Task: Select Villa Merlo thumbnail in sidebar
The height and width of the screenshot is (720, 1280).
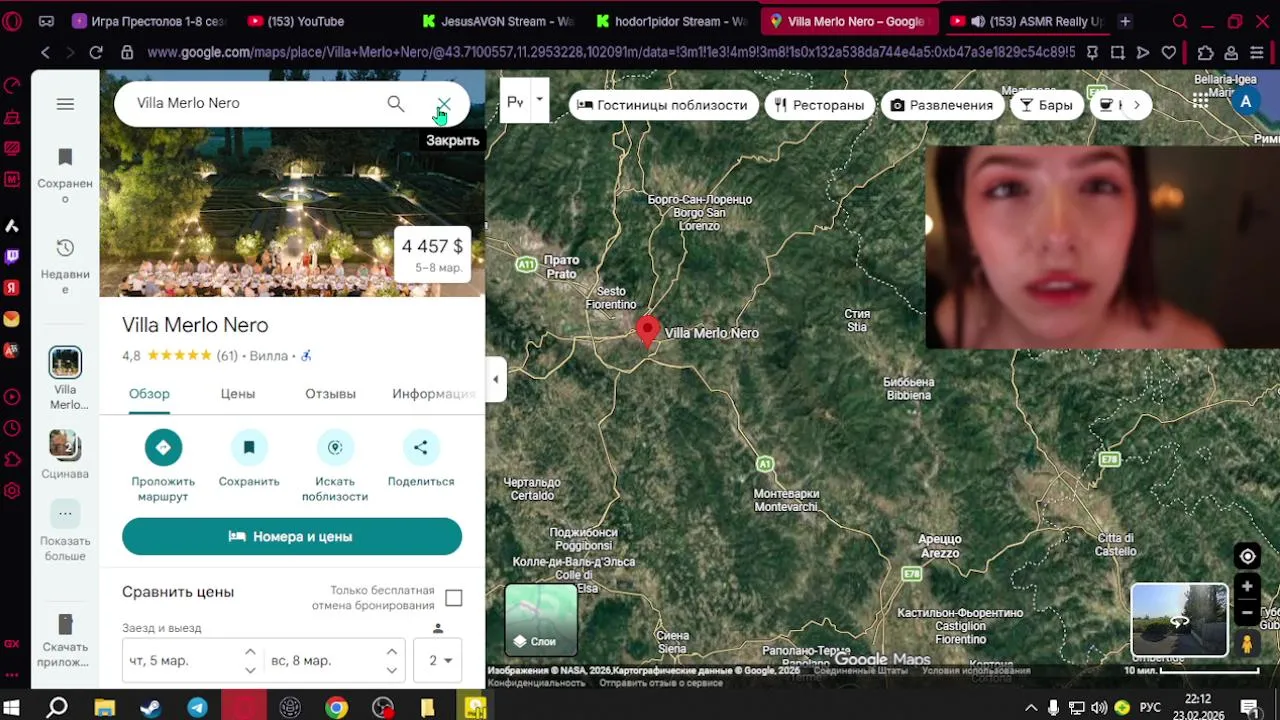Action: tap(65, 361)
